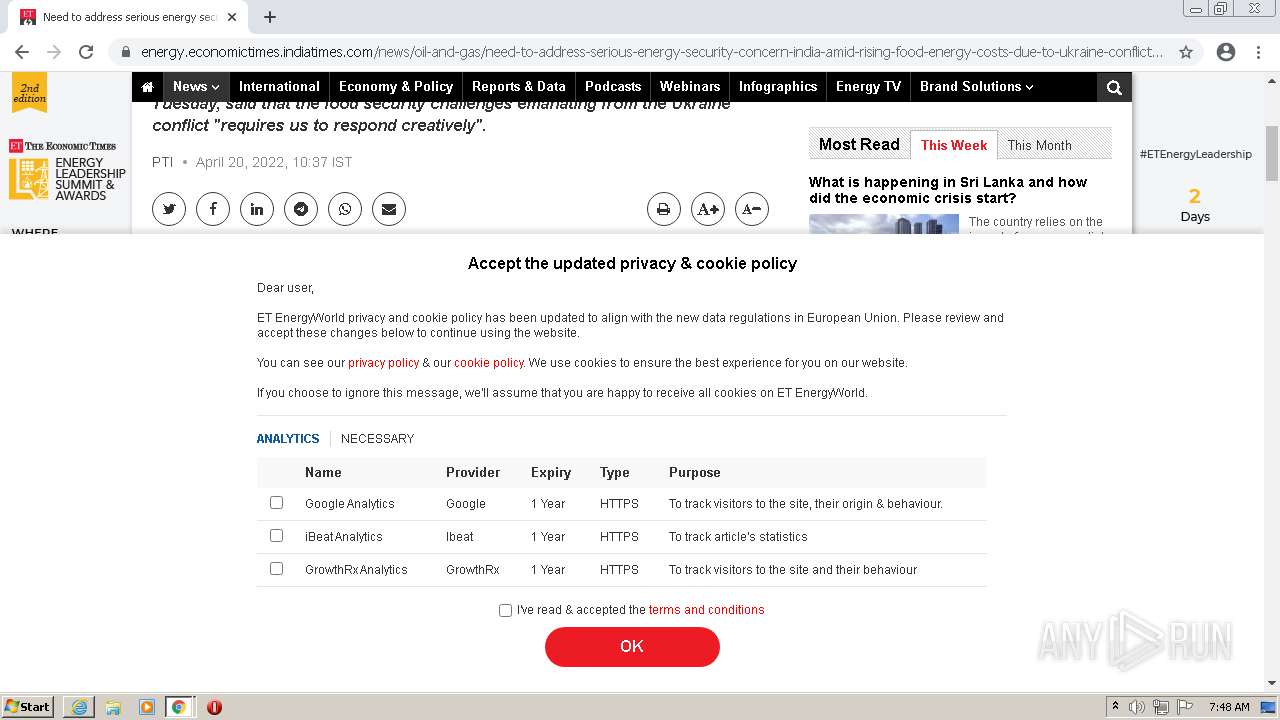Open Chrome from taskbar

tap(179, 707)
